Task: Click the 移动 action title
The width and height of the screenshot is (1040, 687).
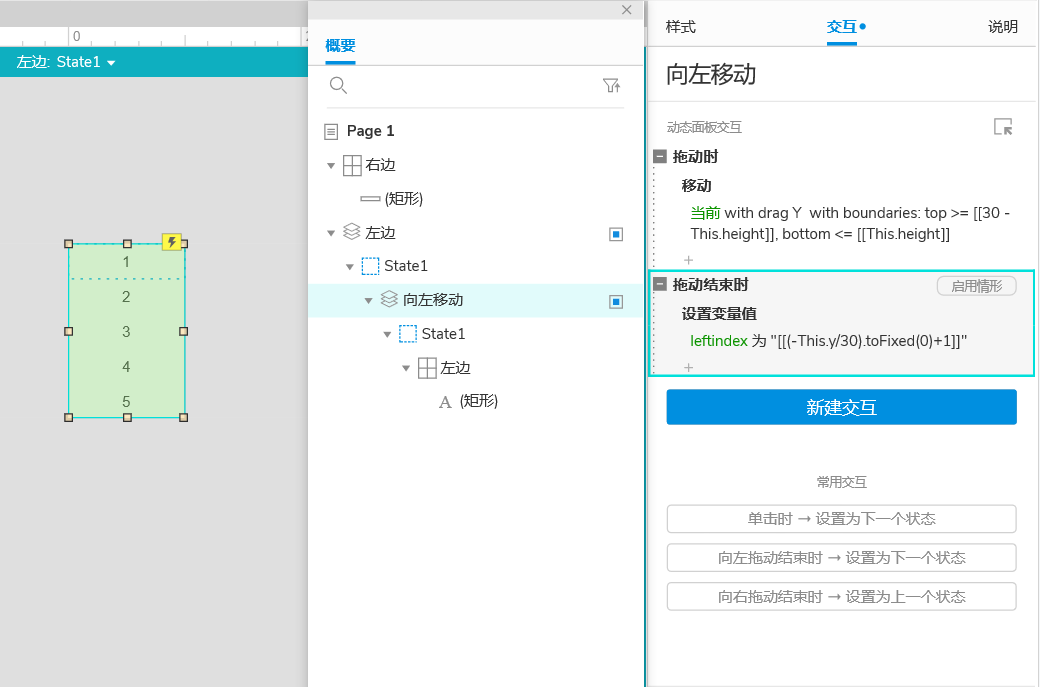Action: point(696,186)
